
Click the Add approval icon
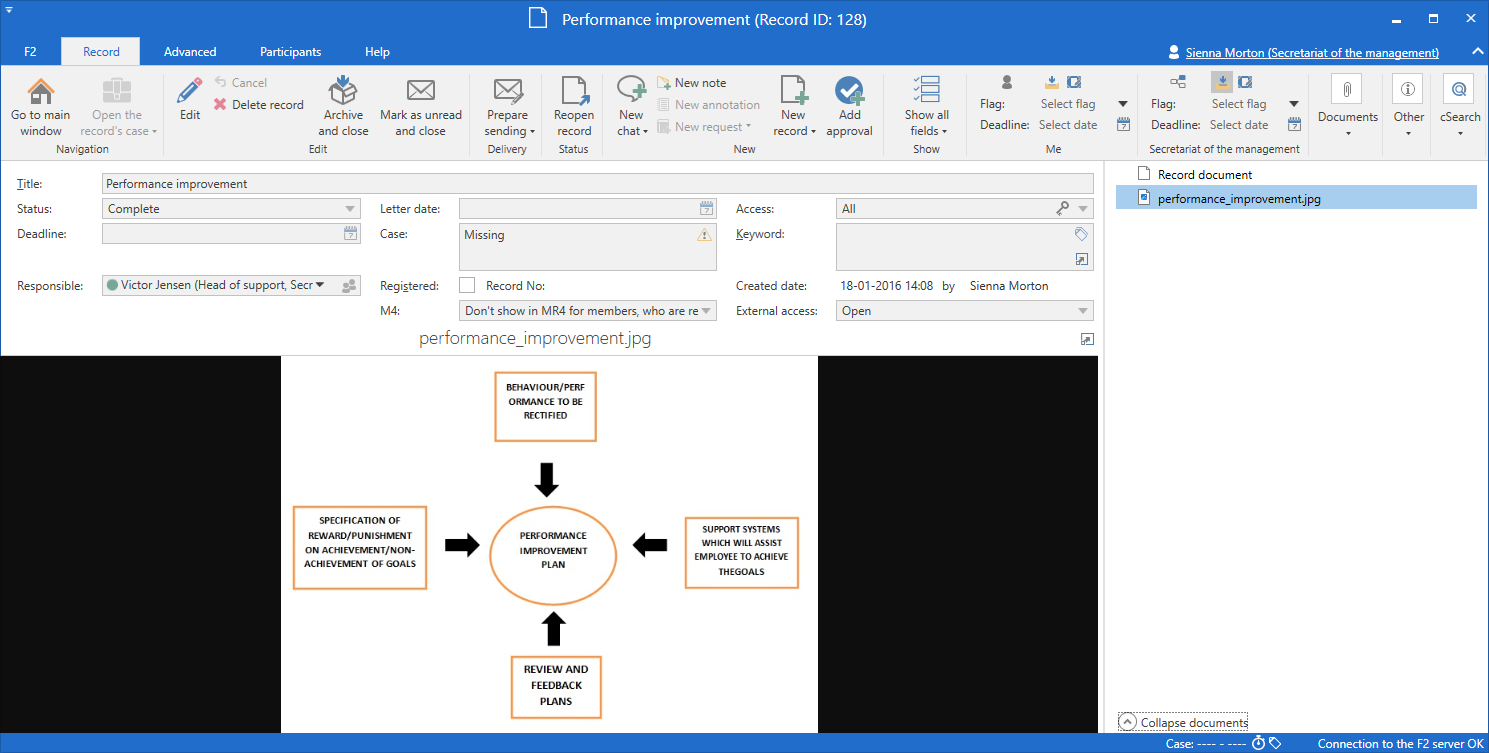[849, 92]
